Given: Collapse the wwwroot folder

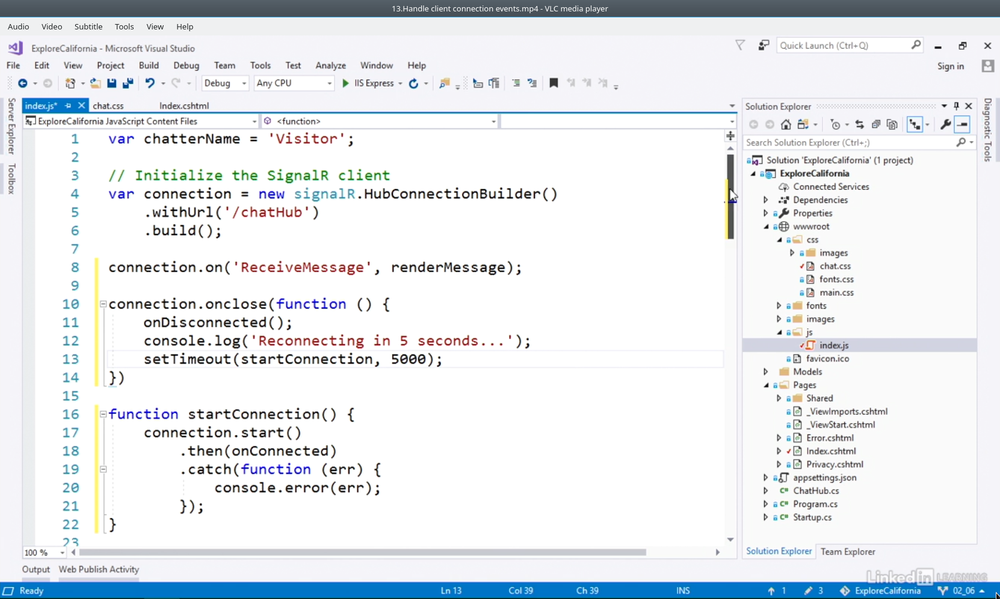Looking at the screenshot, I should [x=766, y=226].
